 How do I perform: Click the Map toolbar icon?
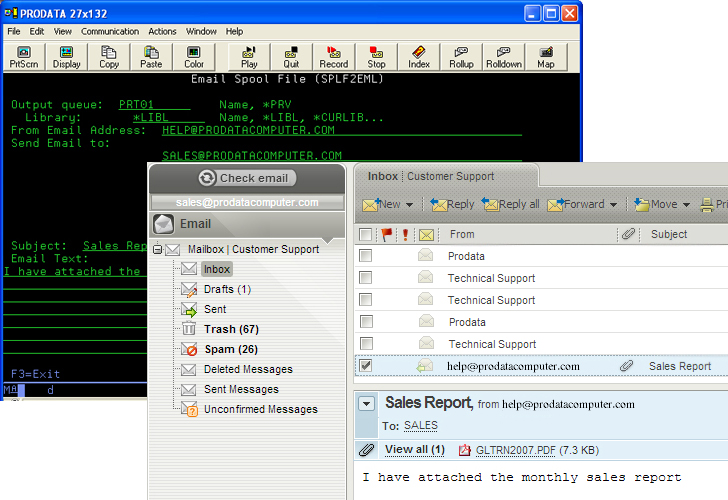click(x=546, y=57)
